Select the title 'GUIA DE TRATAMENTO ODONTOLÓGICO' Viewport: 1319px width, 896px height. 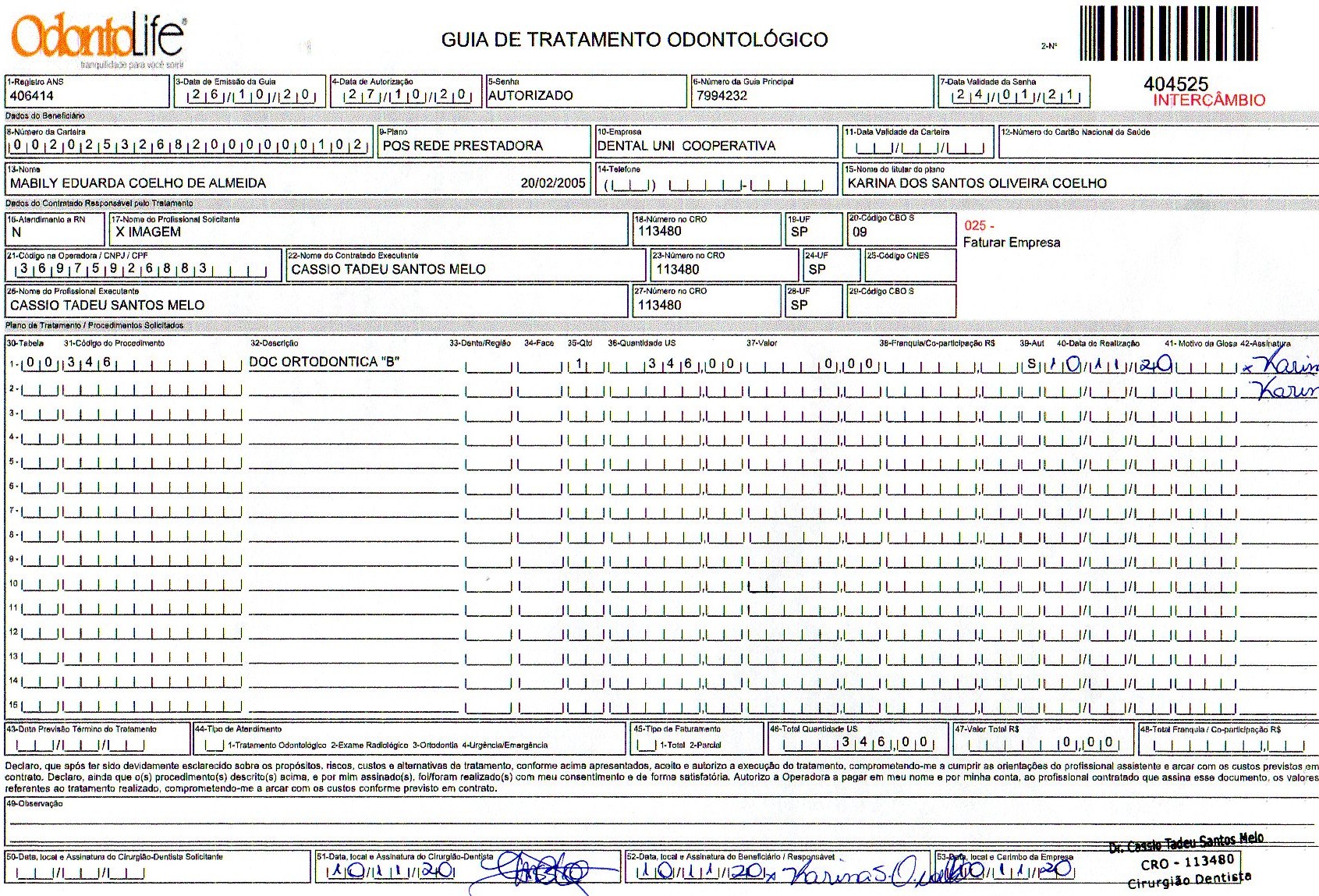pos(634,39)
